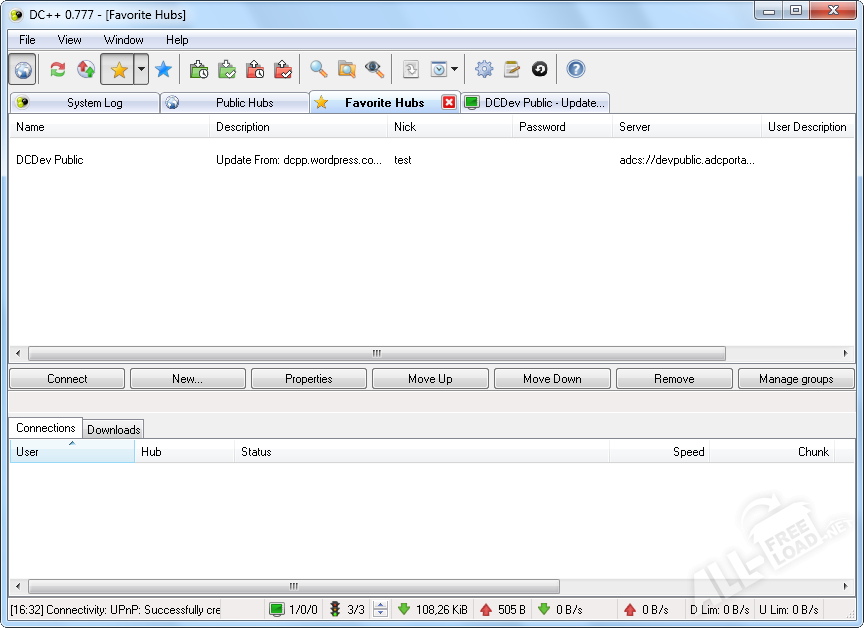Open Settings via the gear icon
The width and height of the screenshot is (864, 628).
click(484, 69)
